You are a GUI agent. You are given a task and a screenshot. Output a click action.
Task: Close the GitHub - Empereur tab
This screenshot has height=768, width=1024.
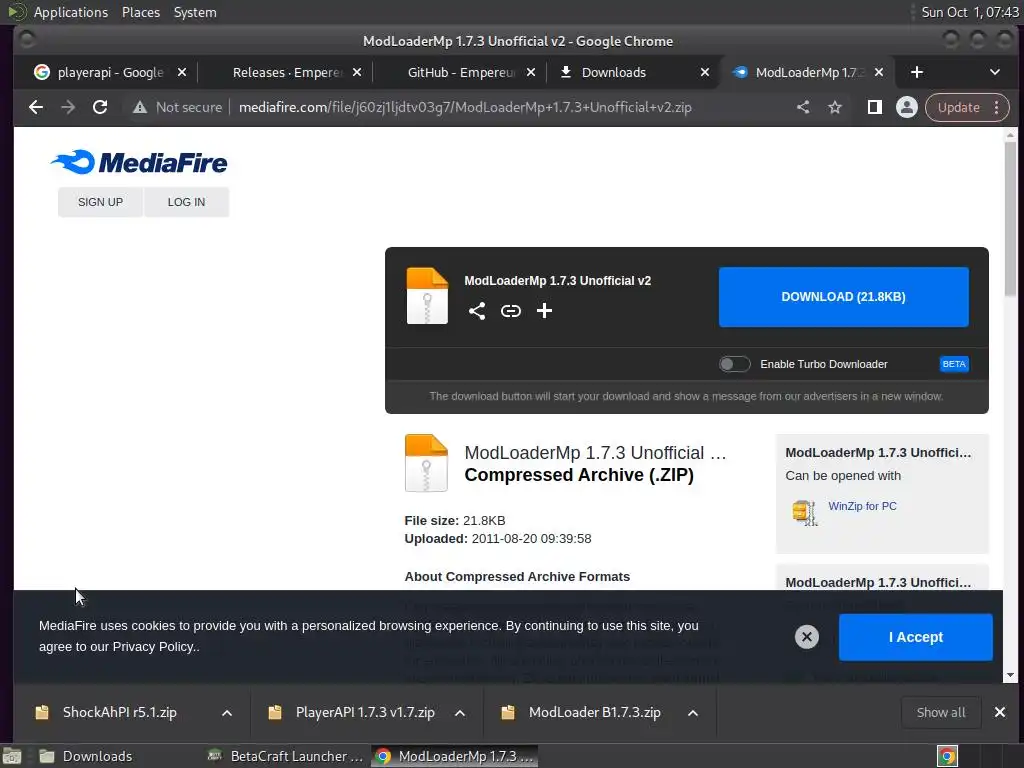[531, 72]
